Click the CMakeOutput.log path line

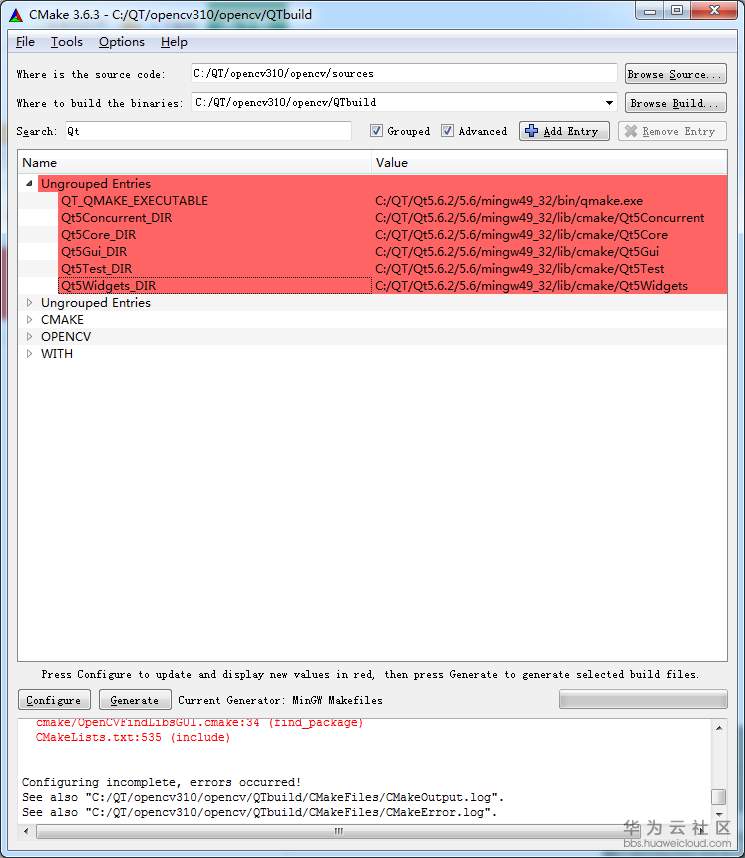tap(263, 797)
